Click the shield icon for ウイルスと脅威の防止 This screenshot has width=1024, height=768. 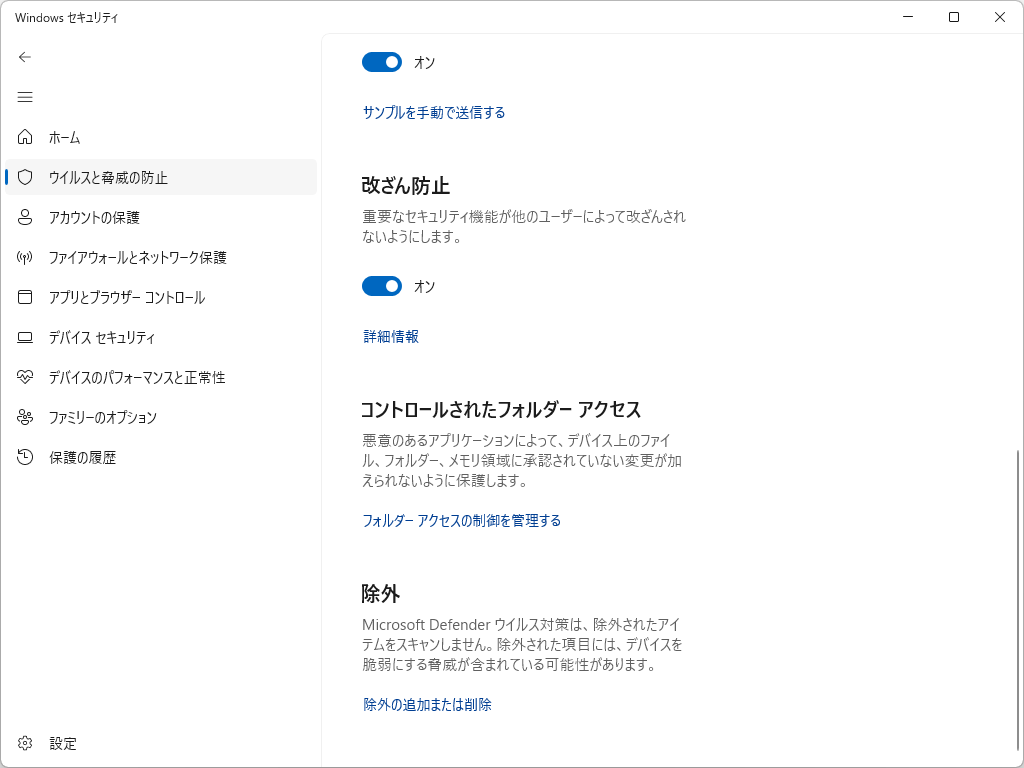point(25,177)
